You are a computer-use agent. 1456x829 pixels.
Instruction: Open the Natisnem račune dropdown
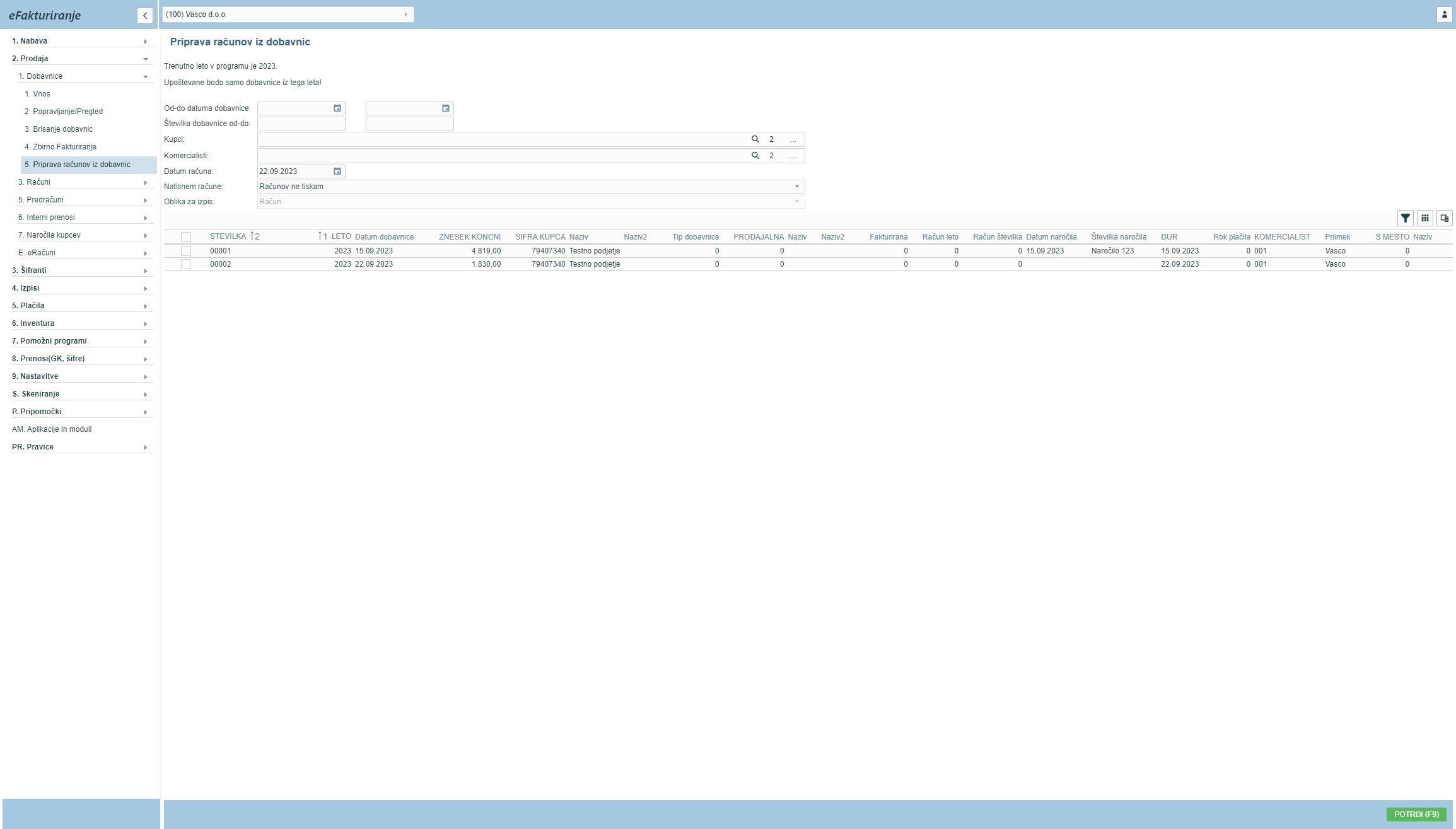click(531, 187)
